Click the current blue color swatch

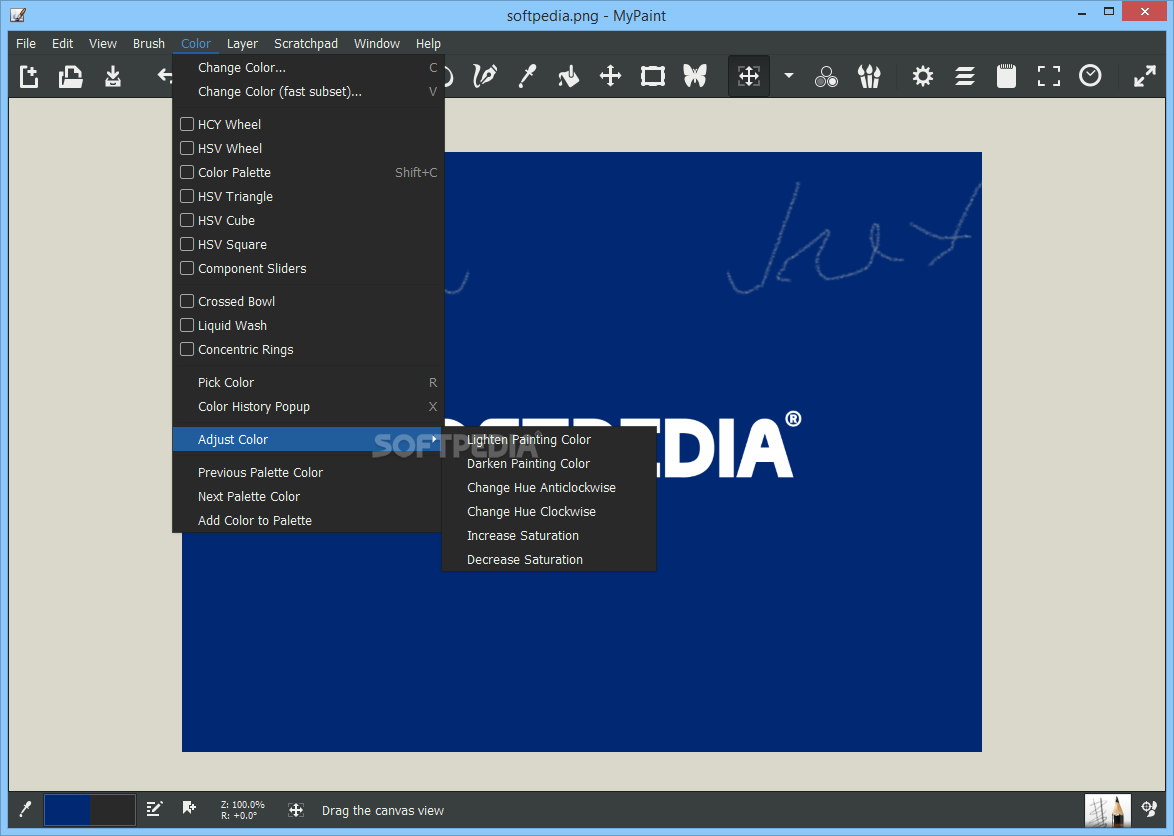point(67,810)
